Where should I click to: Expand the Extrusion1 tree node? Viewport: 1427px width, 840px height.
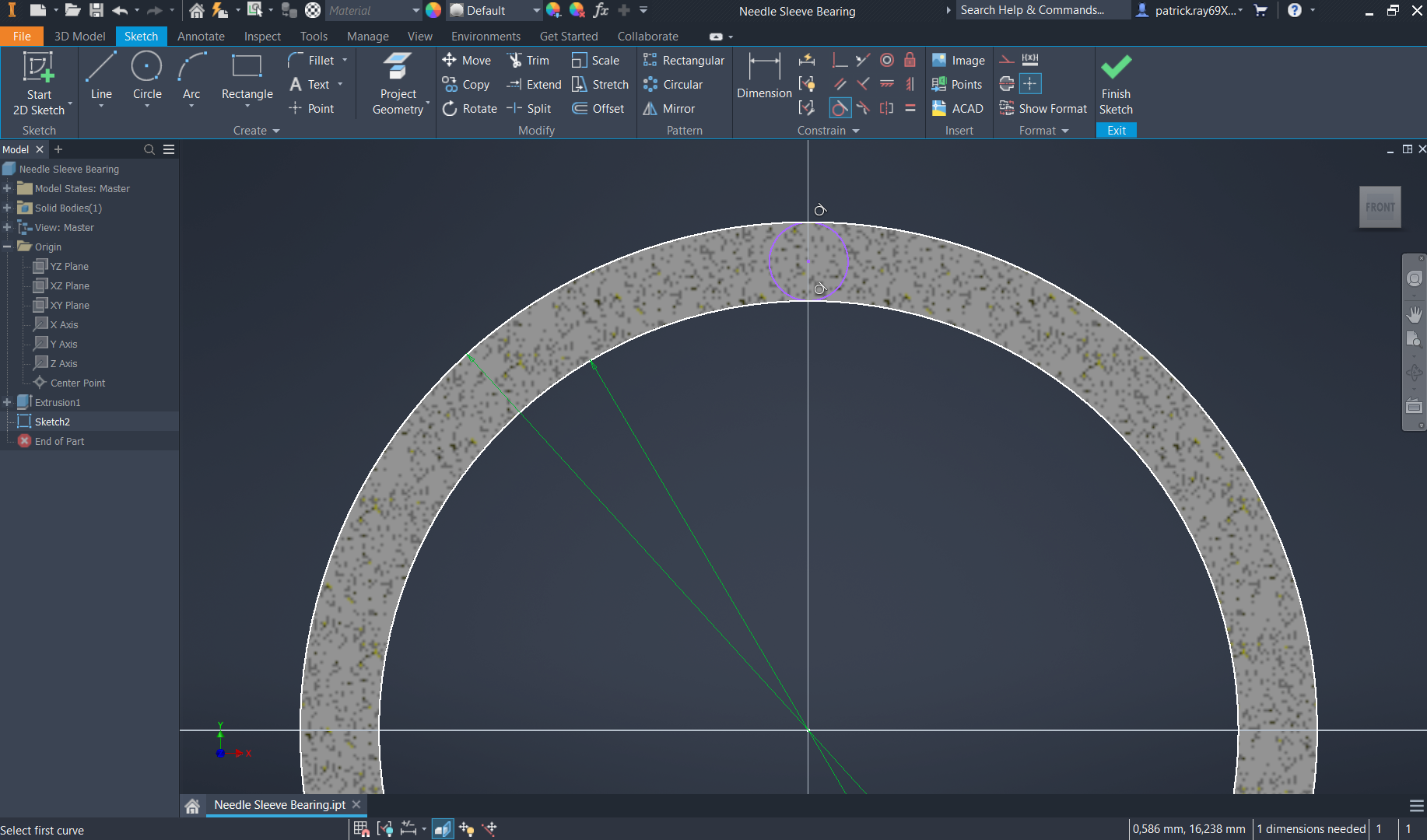point(7,402)
